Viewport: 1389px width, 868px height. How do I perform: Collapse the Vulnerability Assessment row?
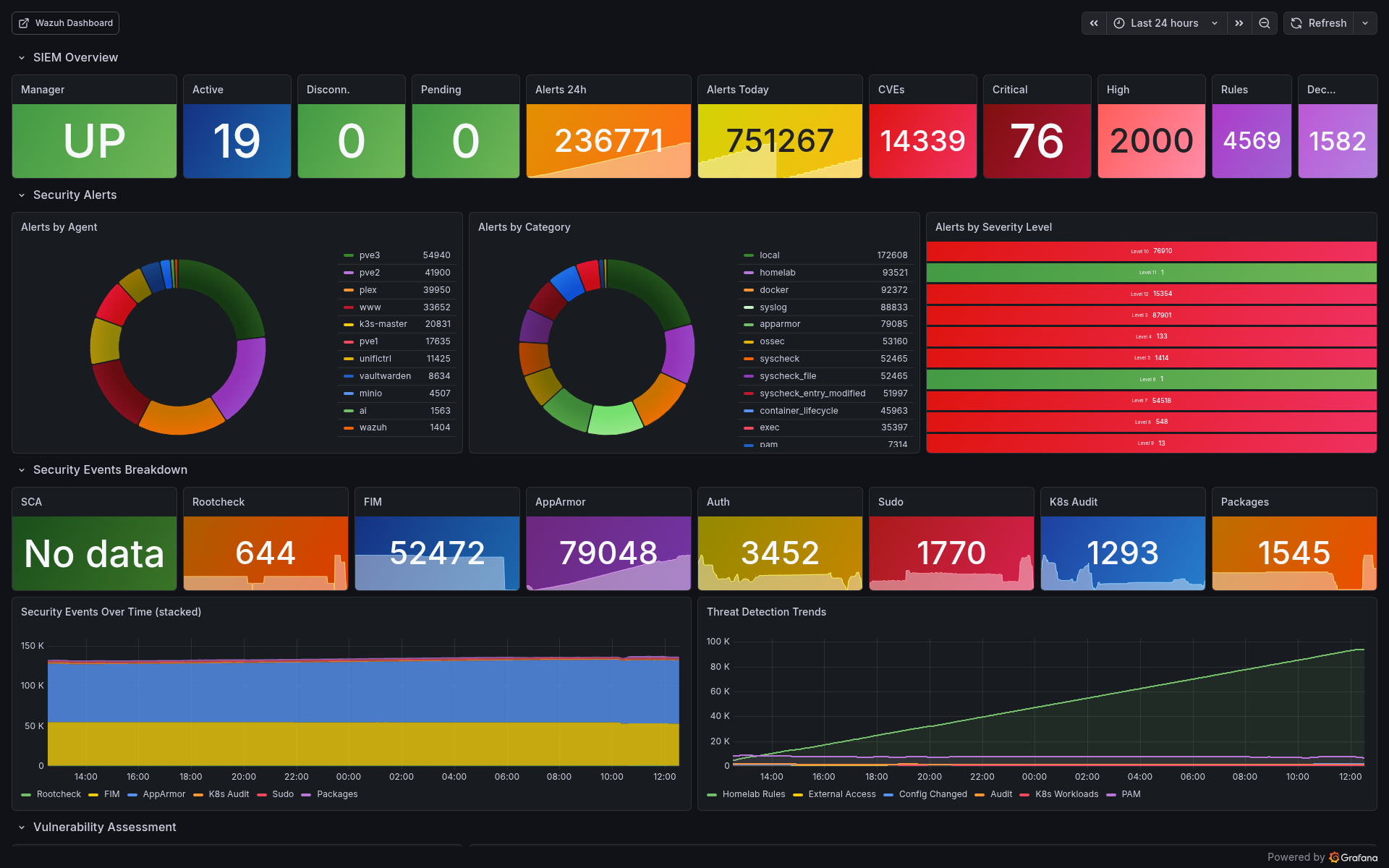22,827
